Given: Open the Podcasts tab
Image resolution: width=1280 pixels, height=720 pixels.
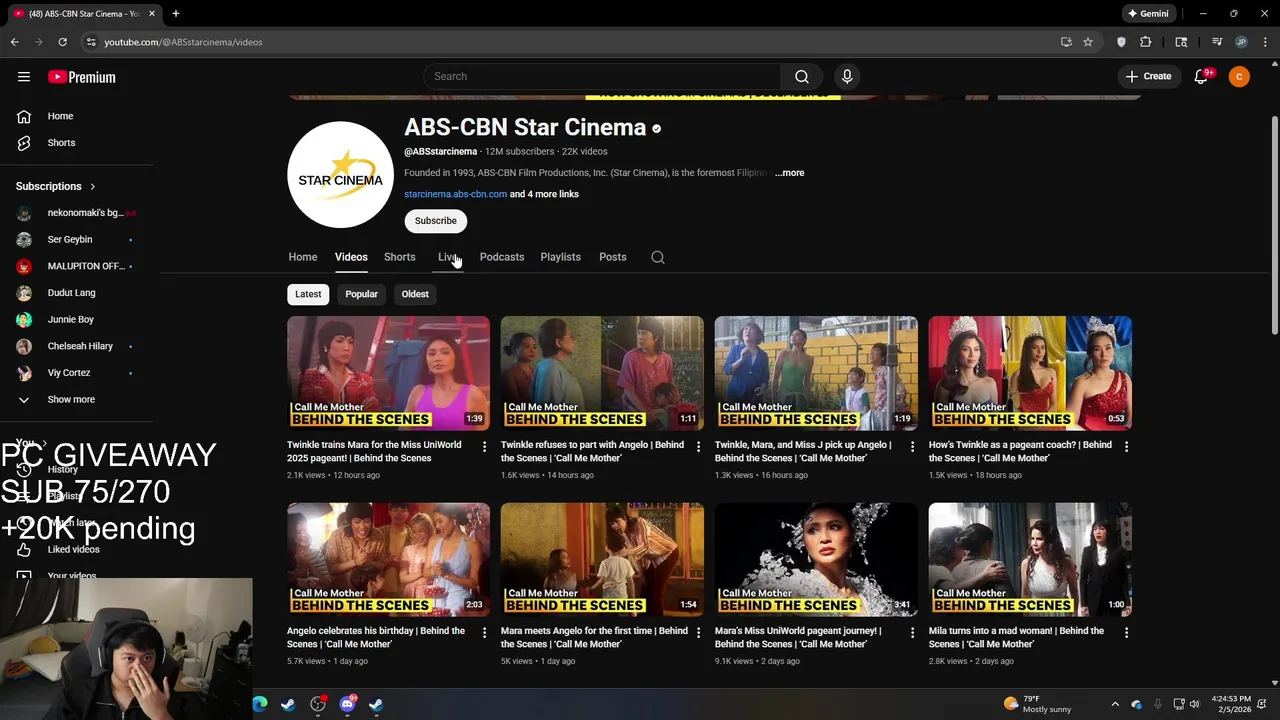Looking at the screenshot, I should tap(502, 257).
